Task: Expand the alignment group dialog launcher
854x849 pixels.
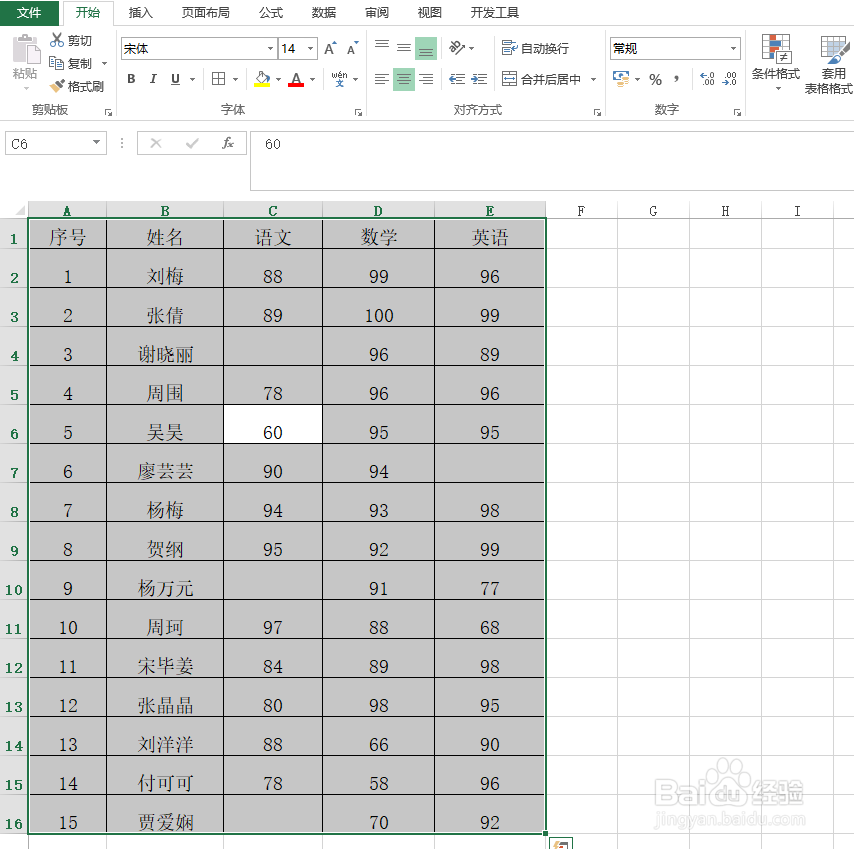Action: (597, 112)
